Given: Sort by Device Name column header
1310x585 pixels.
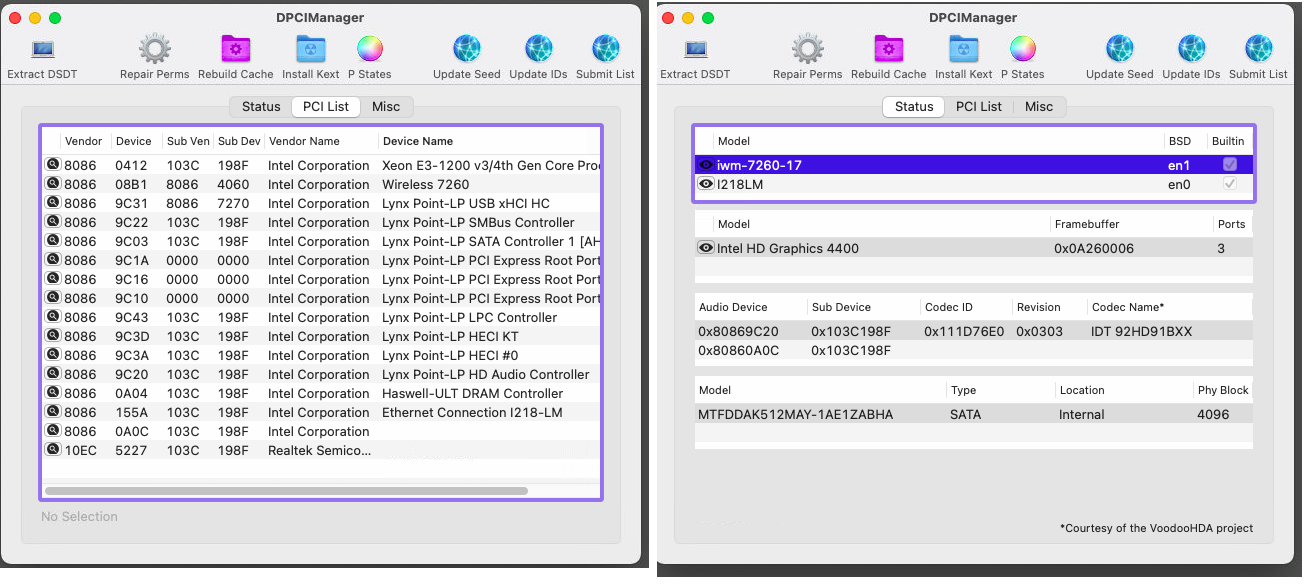Looking at the screenshot, I should tap(489, 141).
